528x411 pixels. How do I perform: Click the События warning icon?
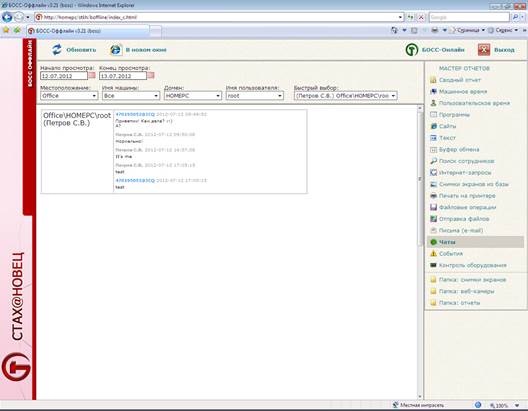[433, 253]
